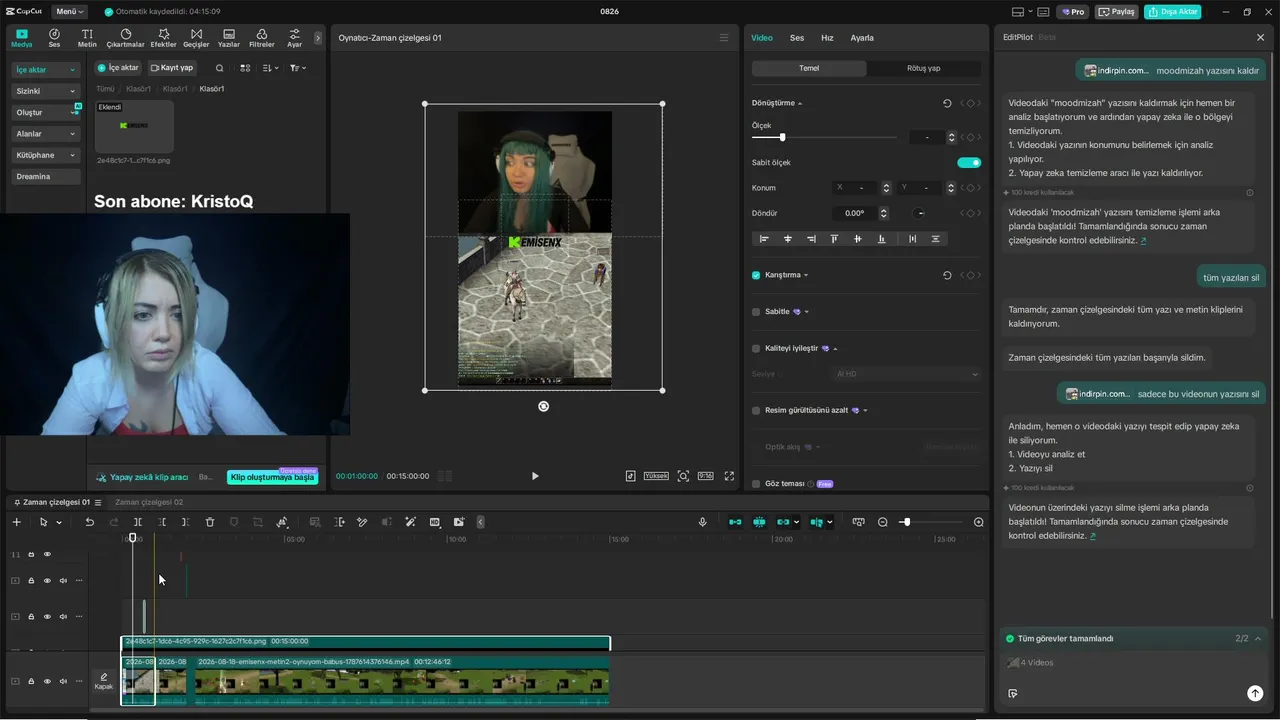Zoom out the timeline with minus magnifier

coord(883,522)
